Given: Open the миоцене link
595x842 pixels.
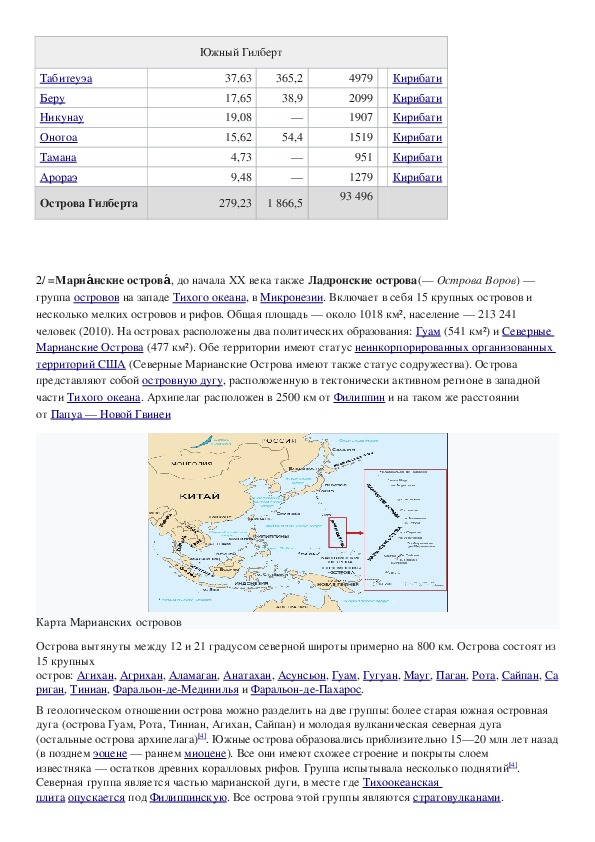Looking at the screenshot, I should tap(205, 754).
